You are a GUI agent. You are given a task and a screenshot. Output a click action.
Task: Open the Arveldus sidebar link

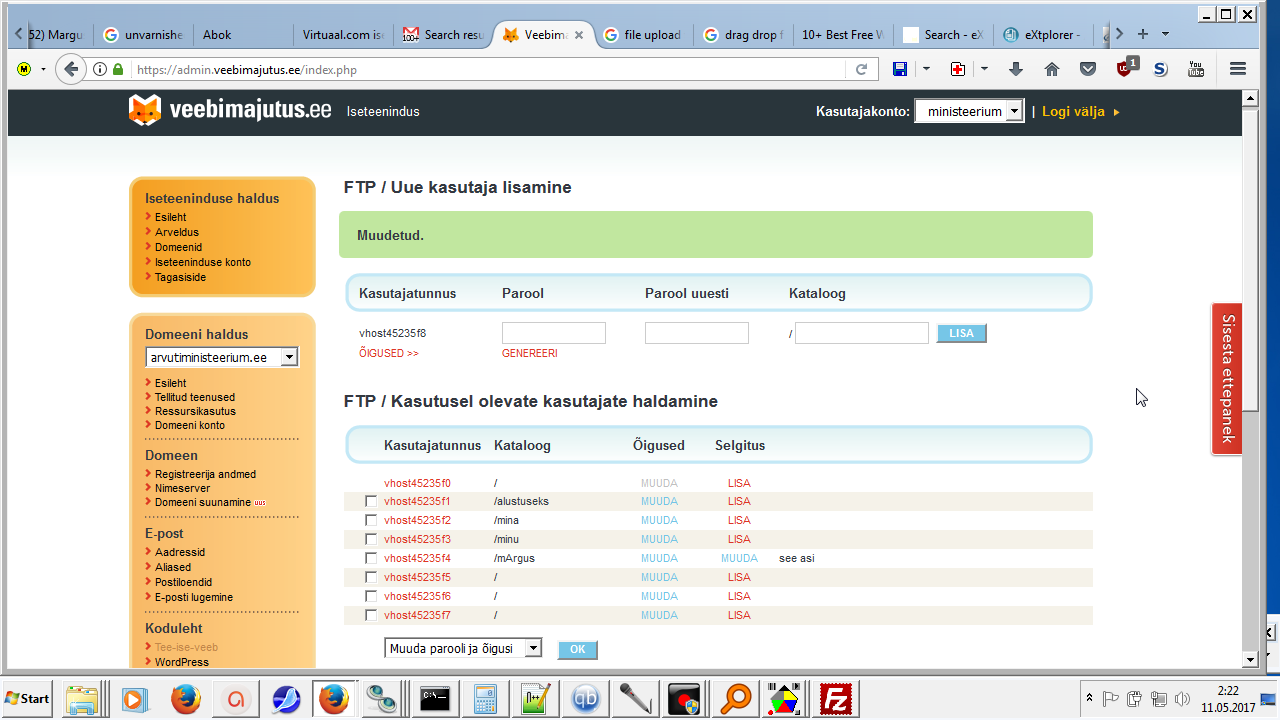coord(176,232)
